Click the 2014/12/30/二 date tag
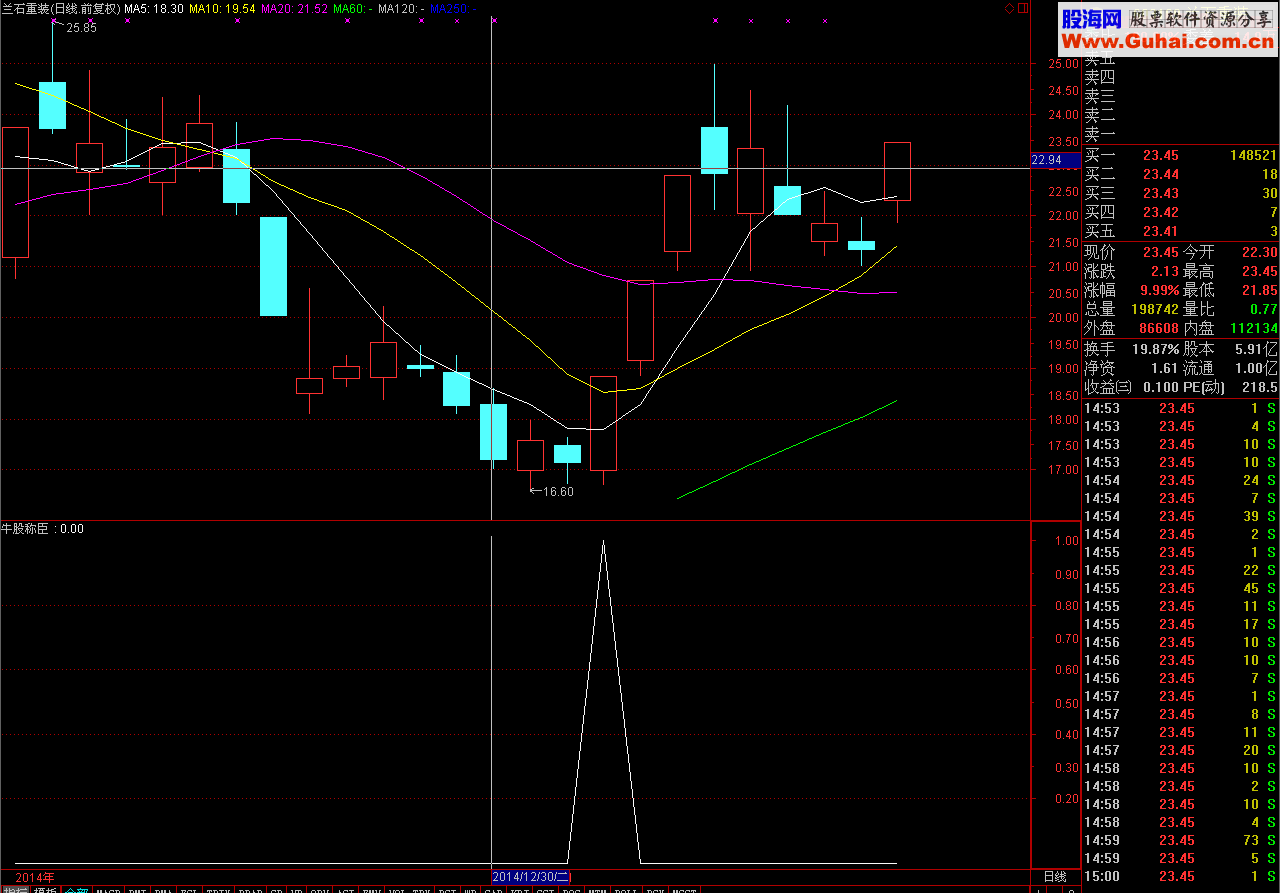 pyautogui.click(x=531, y=877)
